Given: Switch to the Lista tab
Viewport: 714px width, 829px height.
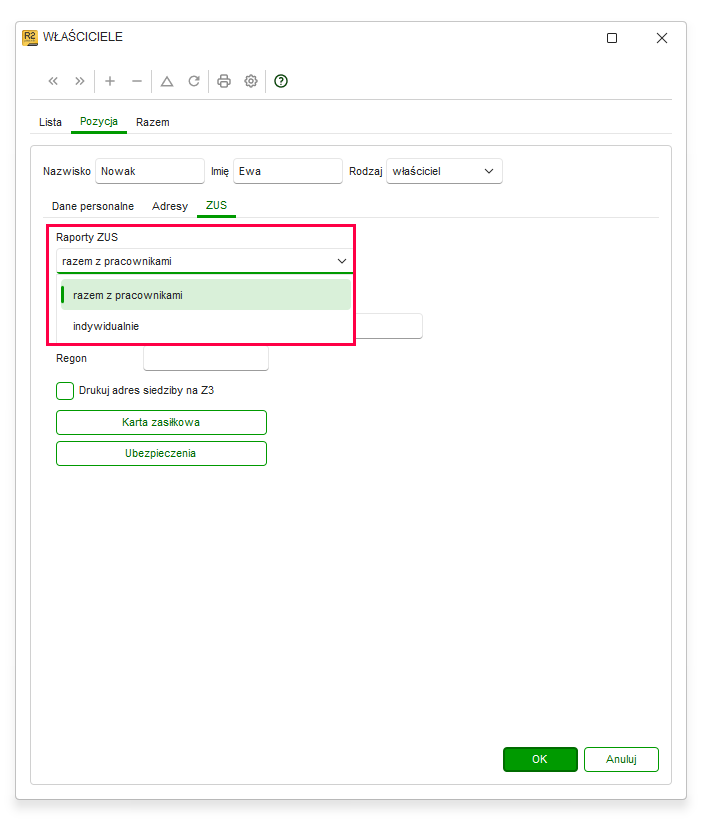Looking at the screenshot, I should click(x=50, y=122).
